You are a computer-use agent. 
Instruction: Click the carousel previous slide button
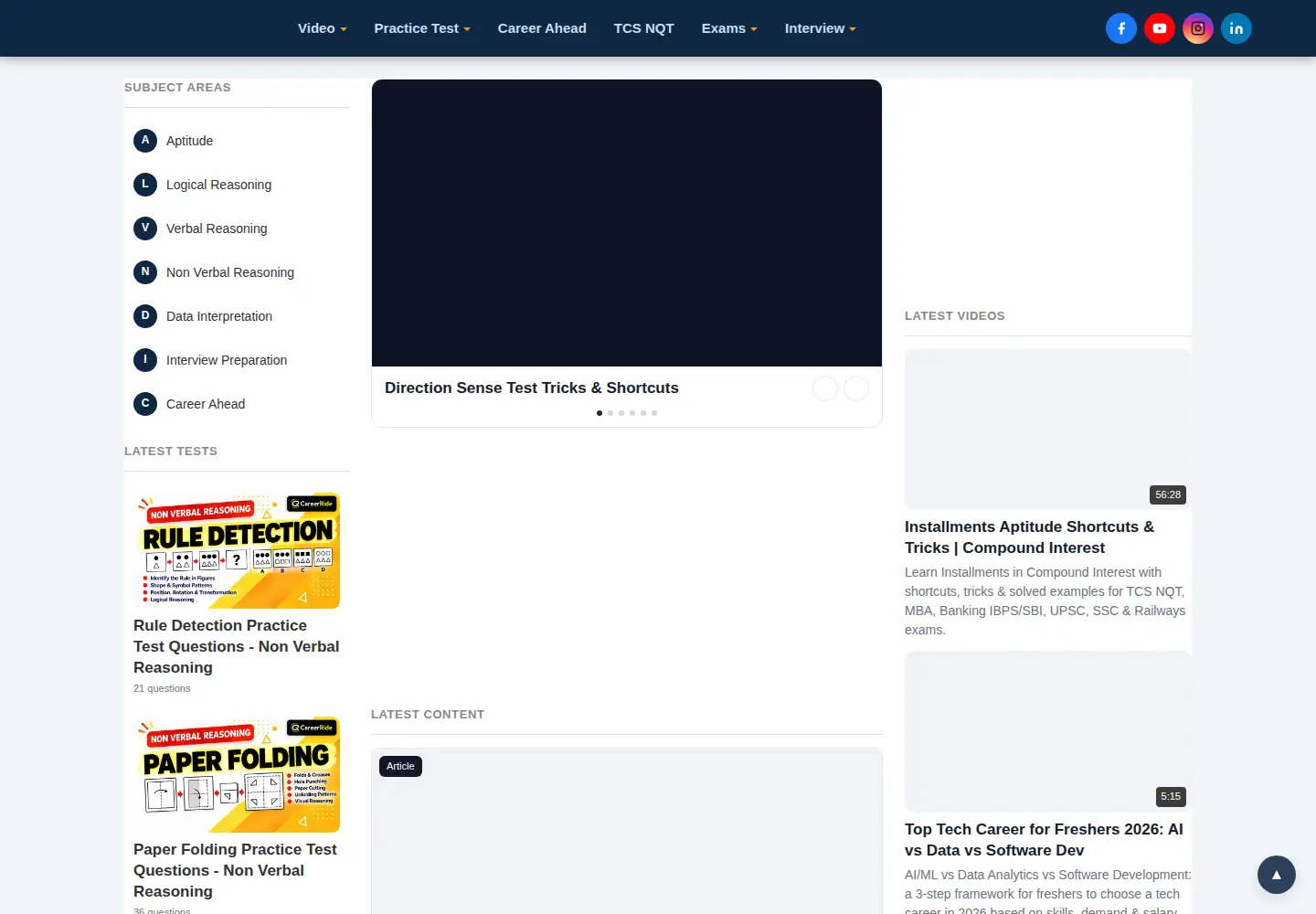pyautogui.click(x=825, y=388)
